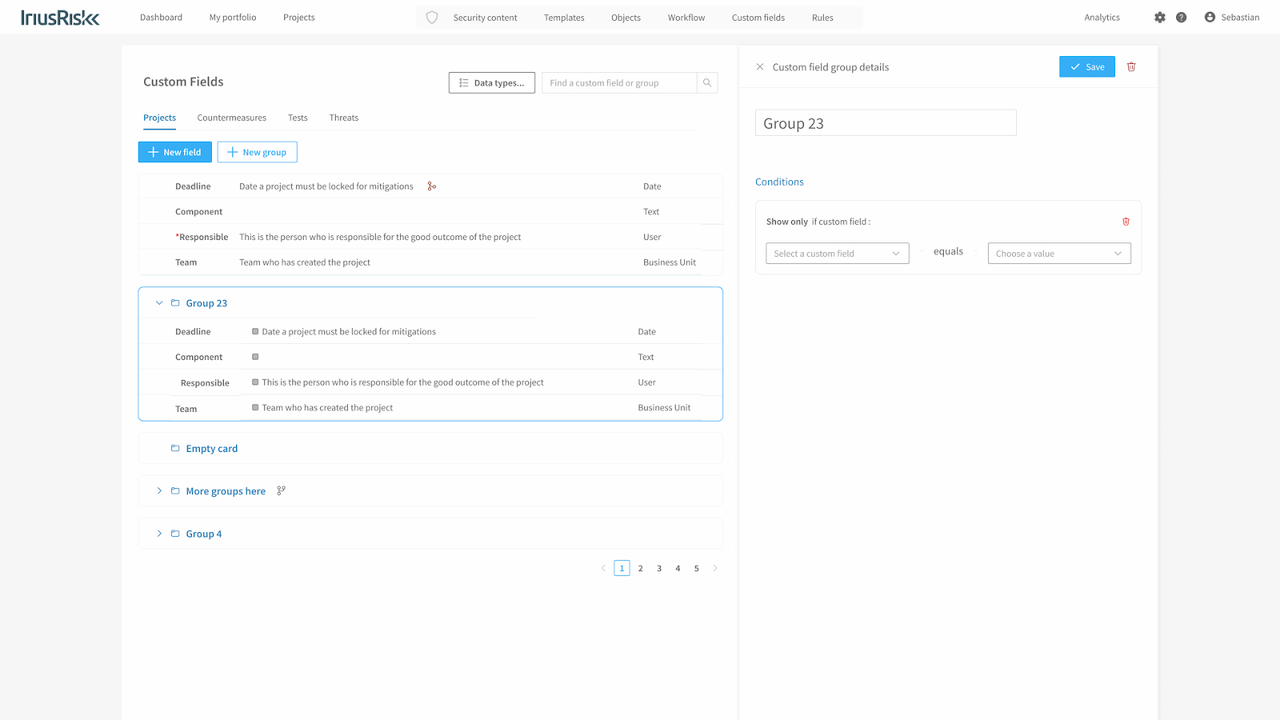The image size is (1280, 720).
Task: Click the folder icon of Empty card
Action: (175, 449)
